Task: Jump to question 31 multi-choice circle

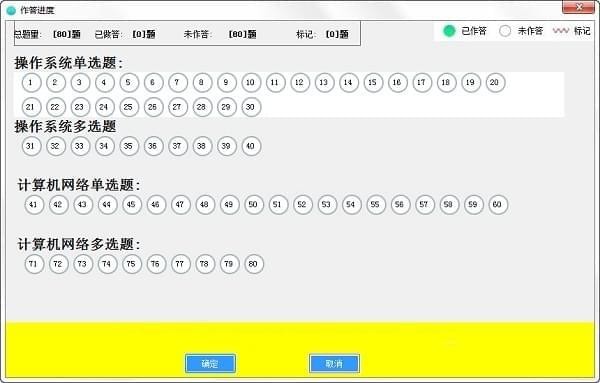Action: coord(31,146)
